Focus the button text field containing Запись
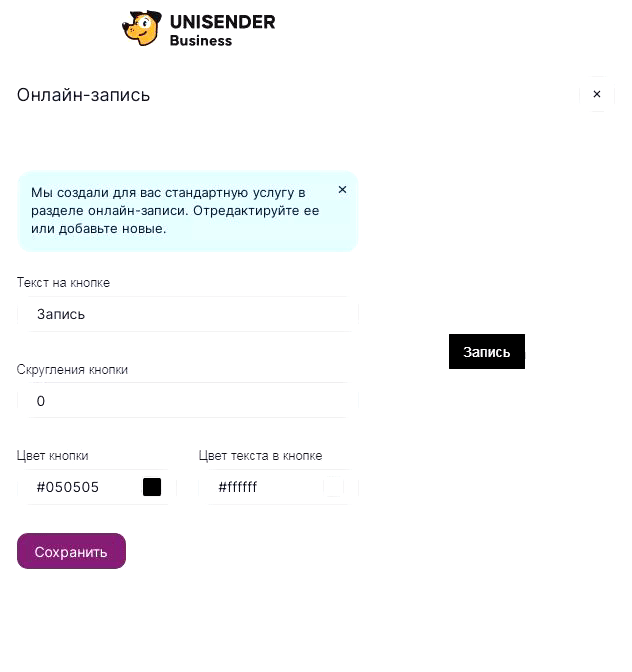The height and width of the screenshot is (672, 632). (188, 314)
